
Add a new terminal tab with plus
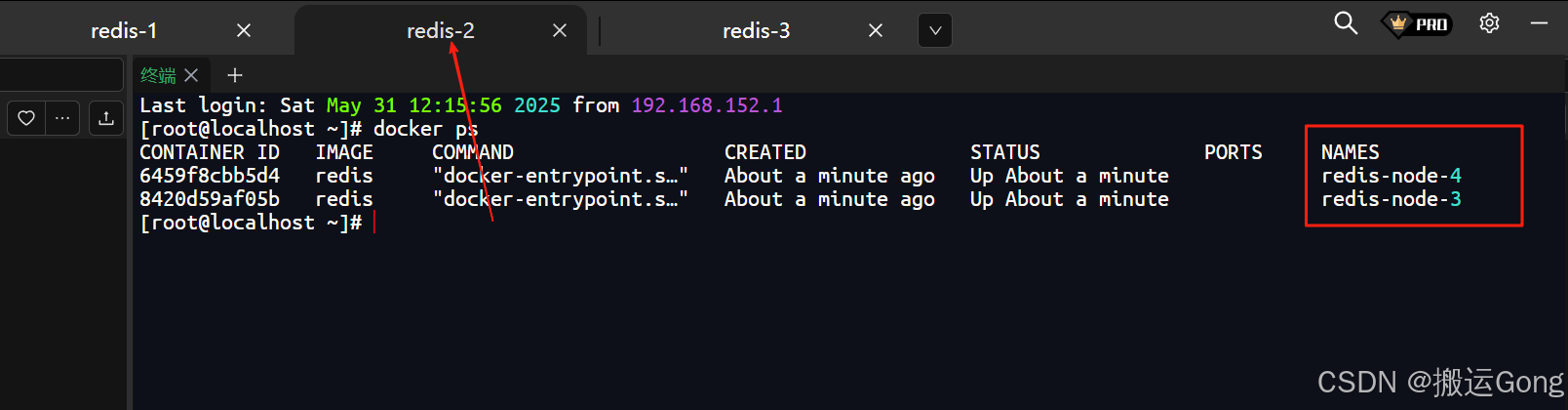[x=234, y=75]
